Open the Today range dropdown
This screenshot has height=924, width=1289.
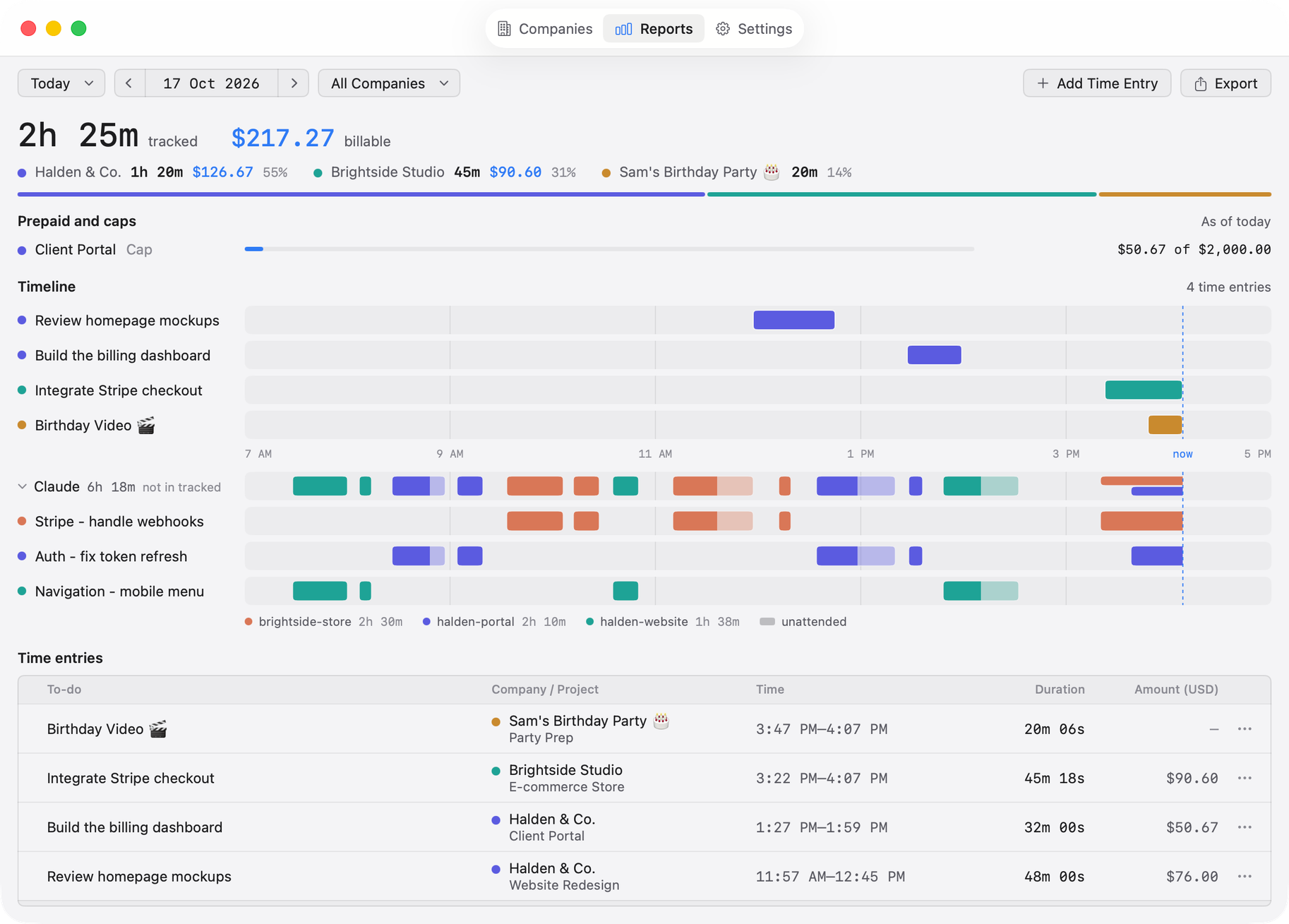point(61,83)
